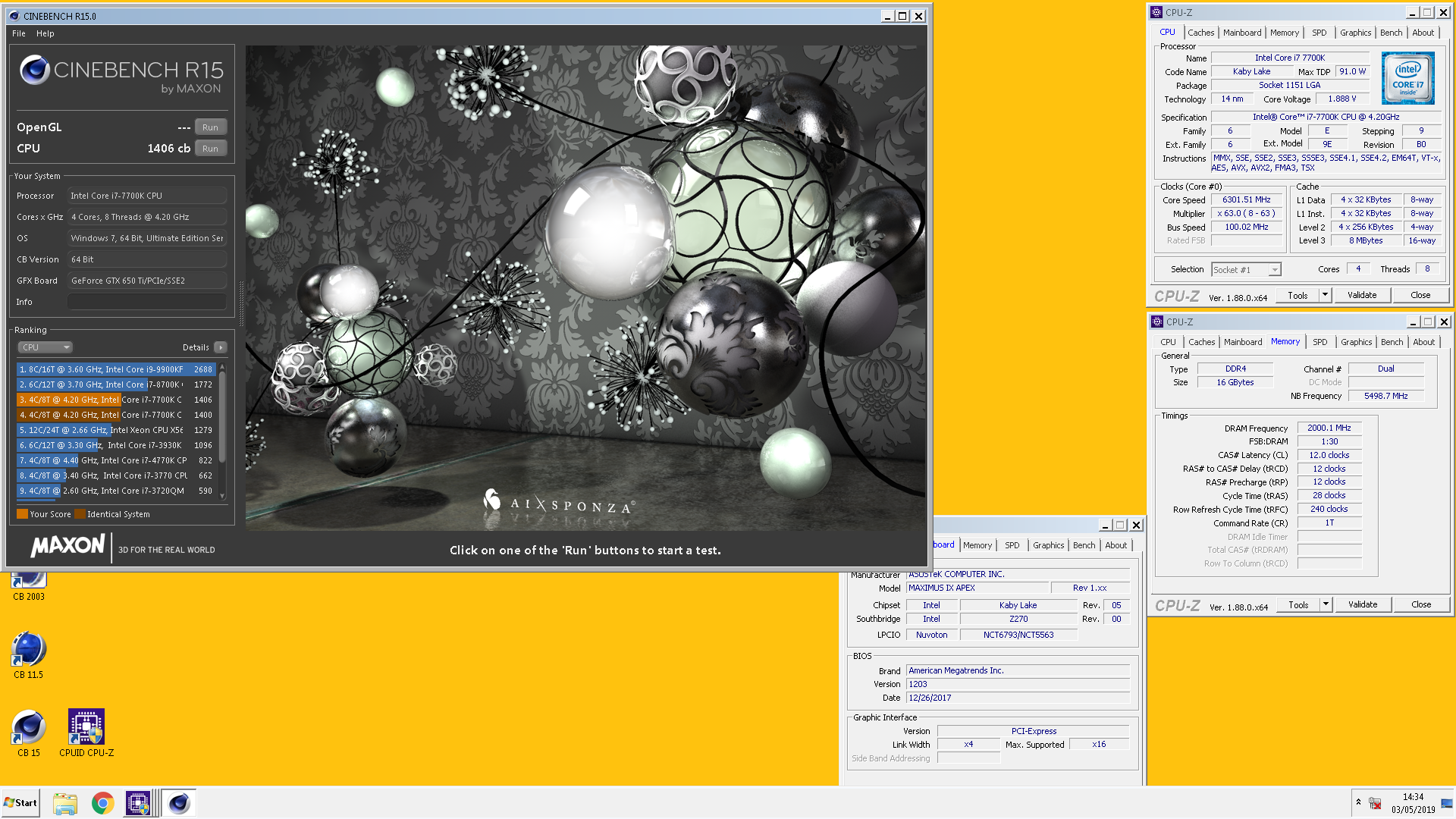
Task: Select ranking row i7-3720QM 590
Action: click(x=116, y=491)
